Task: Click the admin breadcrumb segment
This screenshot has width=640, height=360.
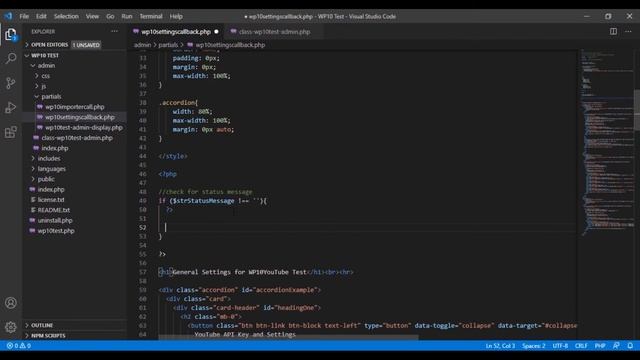Action: (x=142, y=45)
